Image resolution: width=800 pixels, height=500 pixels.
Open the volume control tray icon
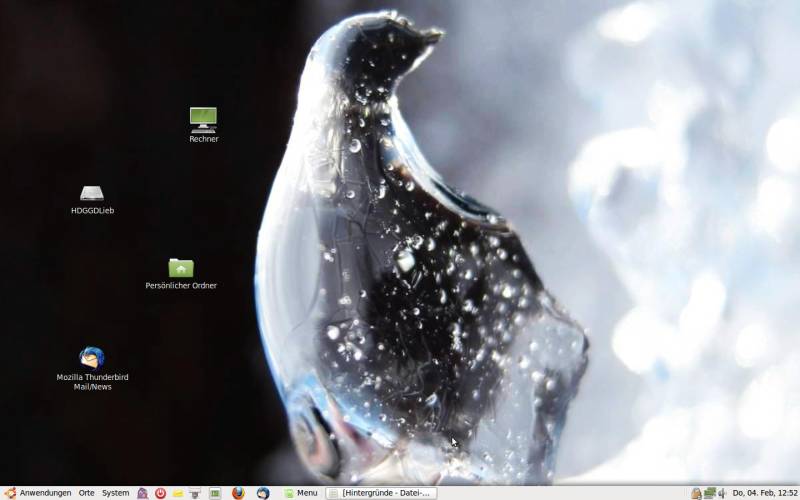click(x=722, y=493)
